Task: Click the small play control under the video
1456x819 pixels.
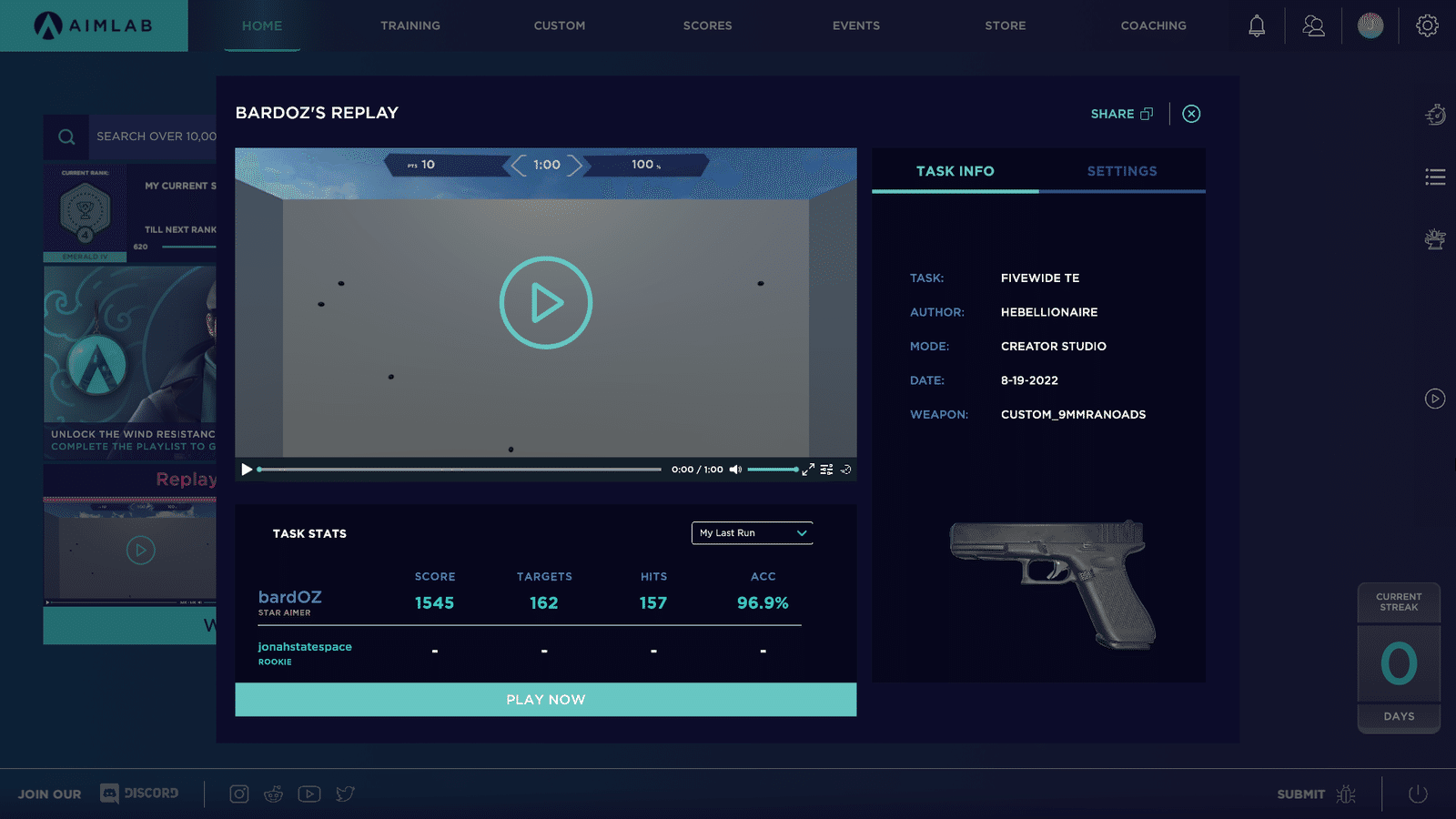Action: click(247, 470)
